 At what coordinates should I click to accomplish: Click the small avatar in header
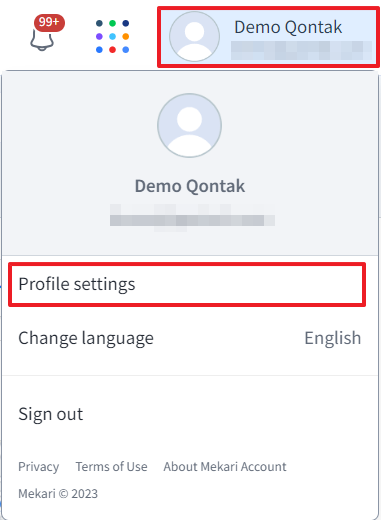[x=194, y=37]
